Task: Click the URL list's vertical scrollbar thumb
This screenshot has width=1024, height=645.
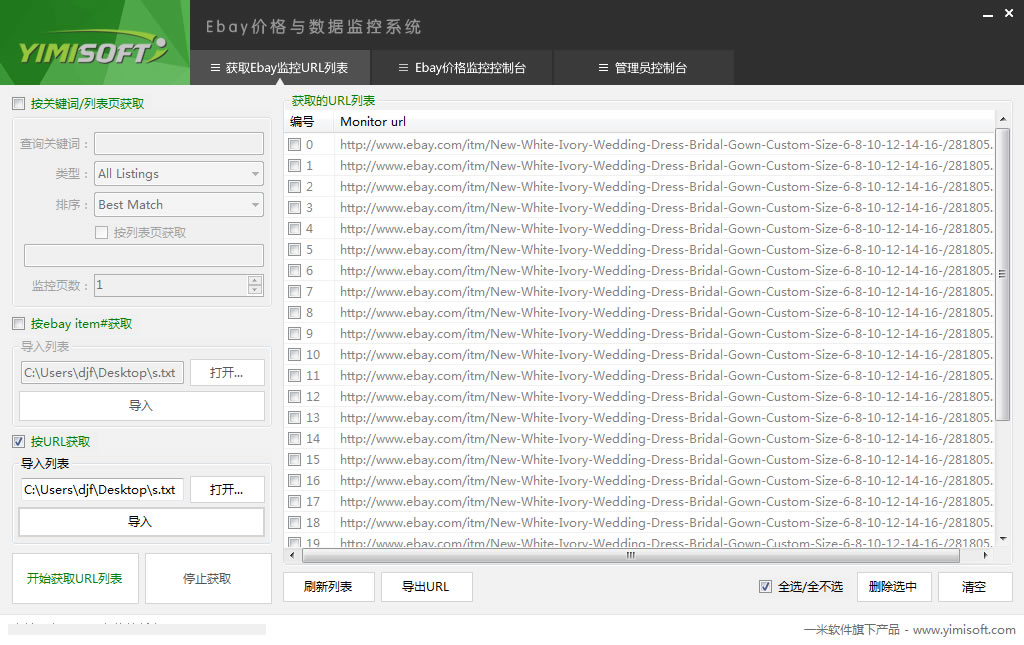Action: pos(1002,274)
